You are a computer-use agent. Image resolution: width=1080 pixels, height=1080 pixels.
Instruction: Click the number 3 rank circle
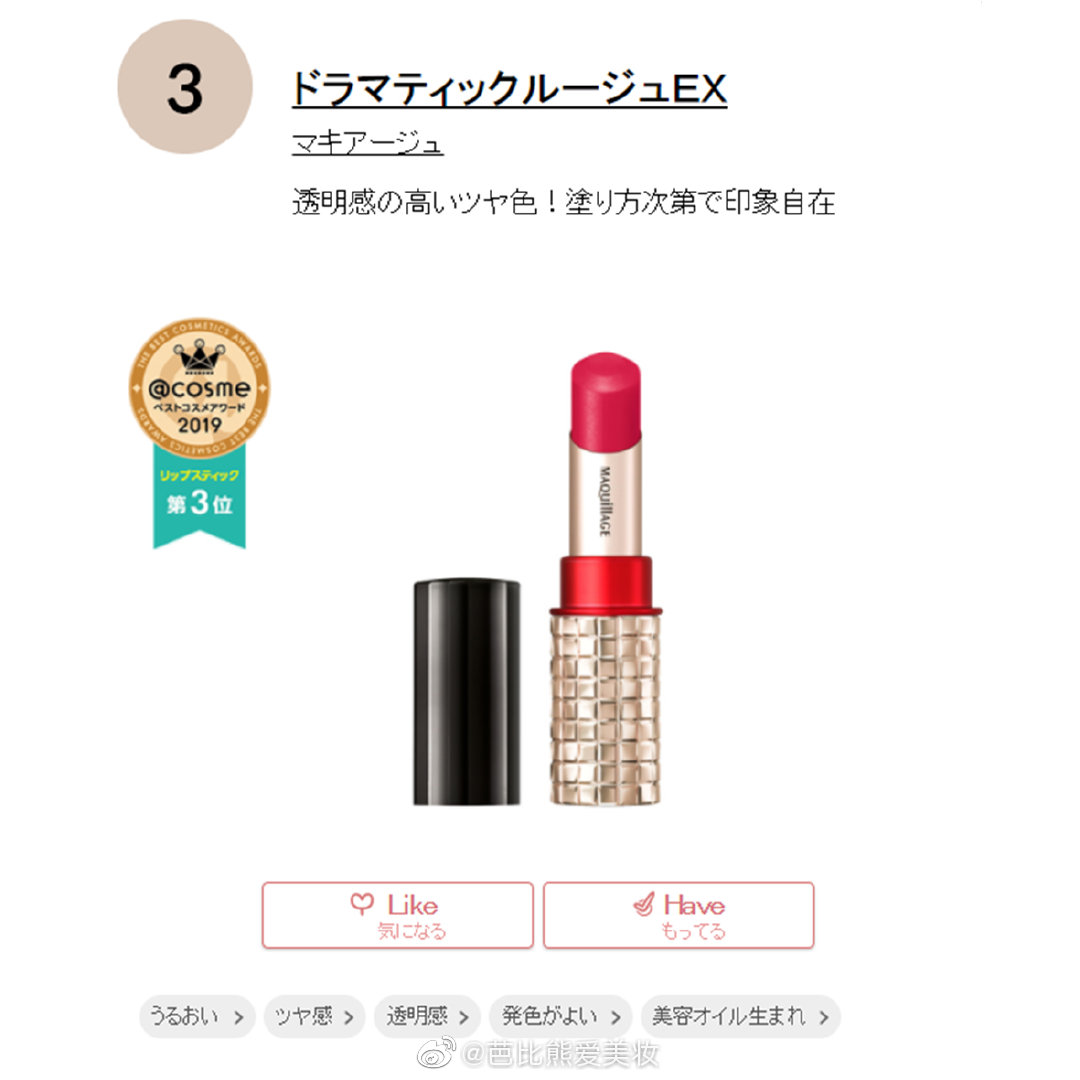(x=185, y=87)
